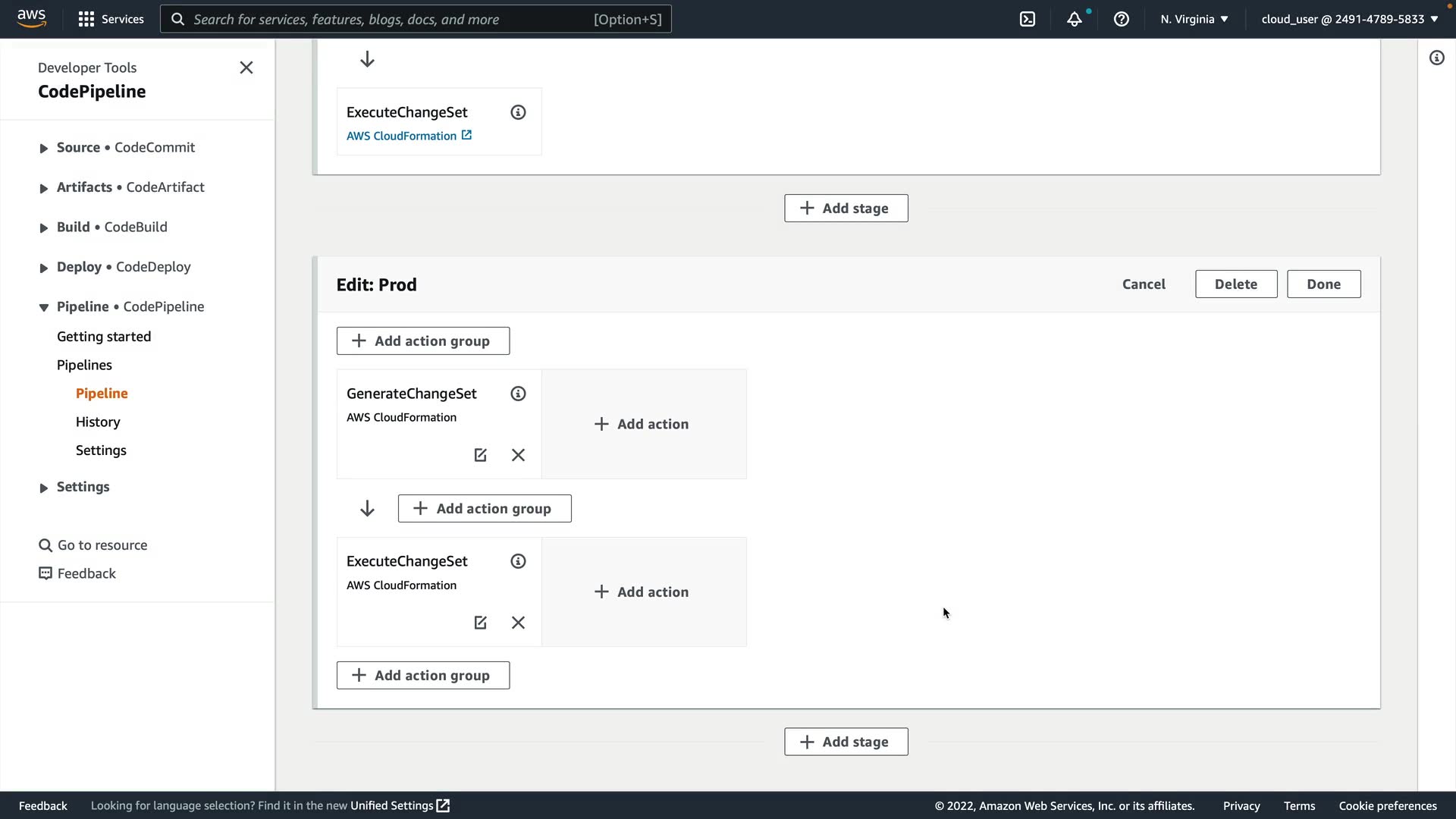1456x819 pixels.
Task: Remove the GenerateChangeSet action with X icon
Action: tap(518, 455)
